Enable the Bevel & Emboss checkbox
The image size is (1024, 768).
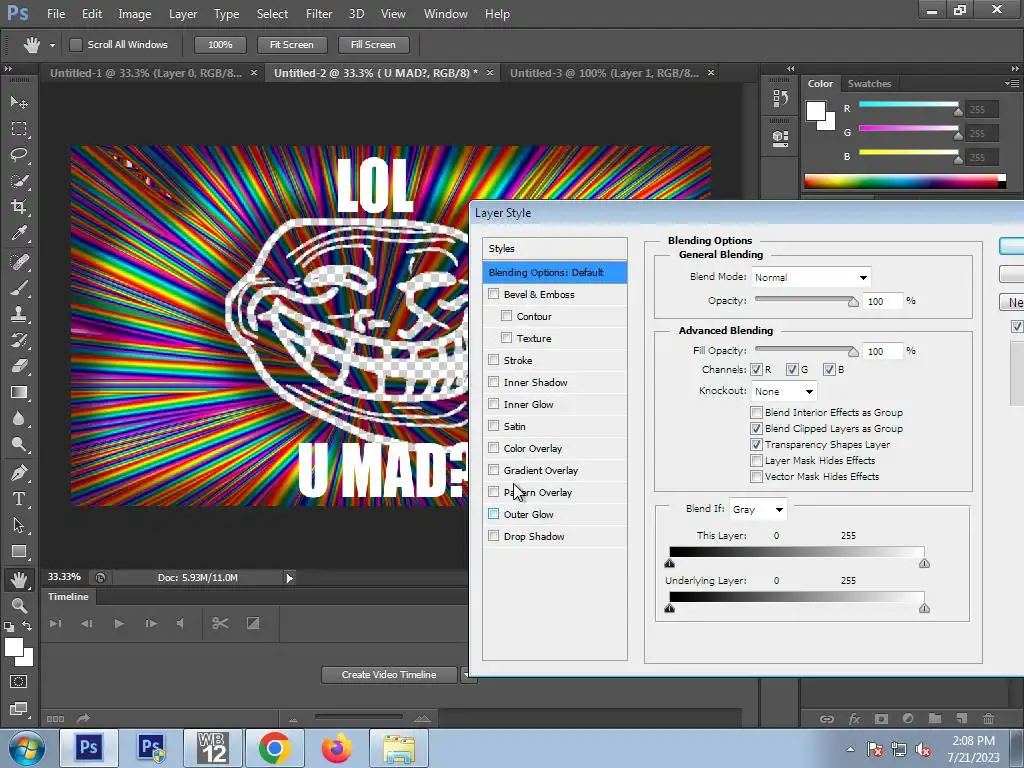494,294
